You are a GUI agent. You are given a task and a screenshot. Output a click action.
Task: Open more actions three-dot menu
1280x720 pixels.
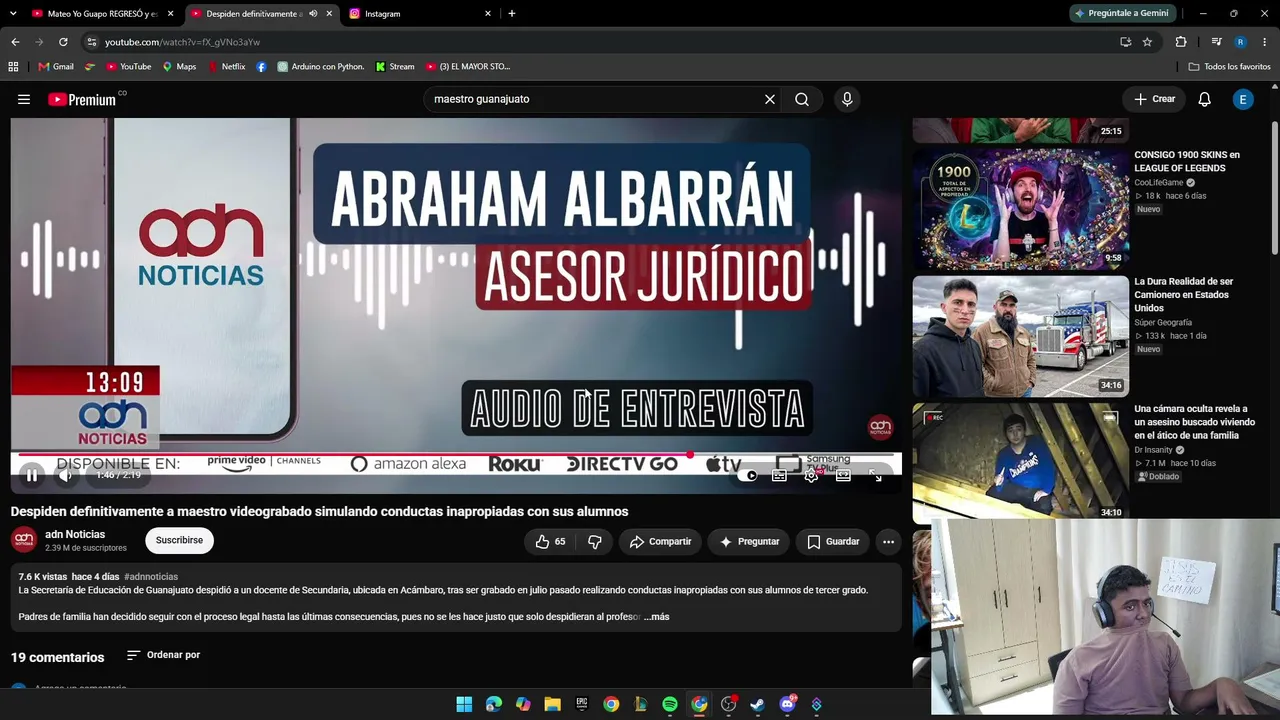[x=888, y=541]
